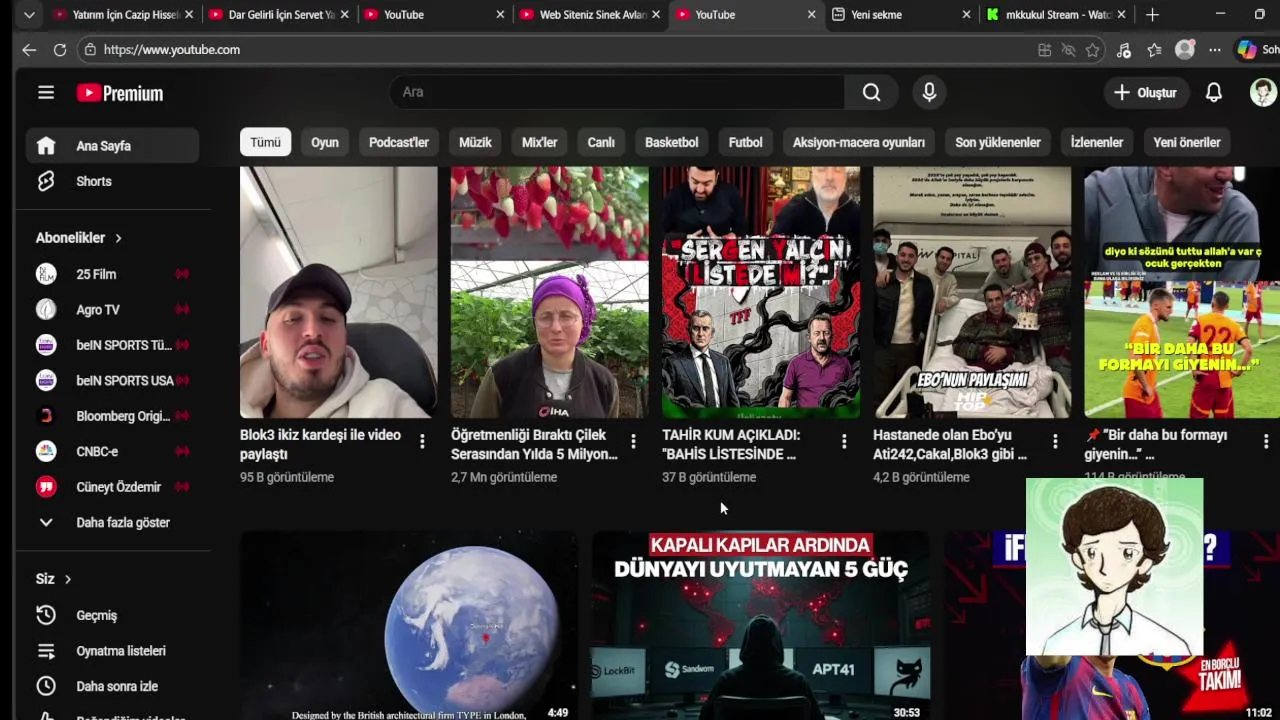Screen dimensions: 1280x720
Task: Click the YouTube search input field
Action: pos(617,92)
